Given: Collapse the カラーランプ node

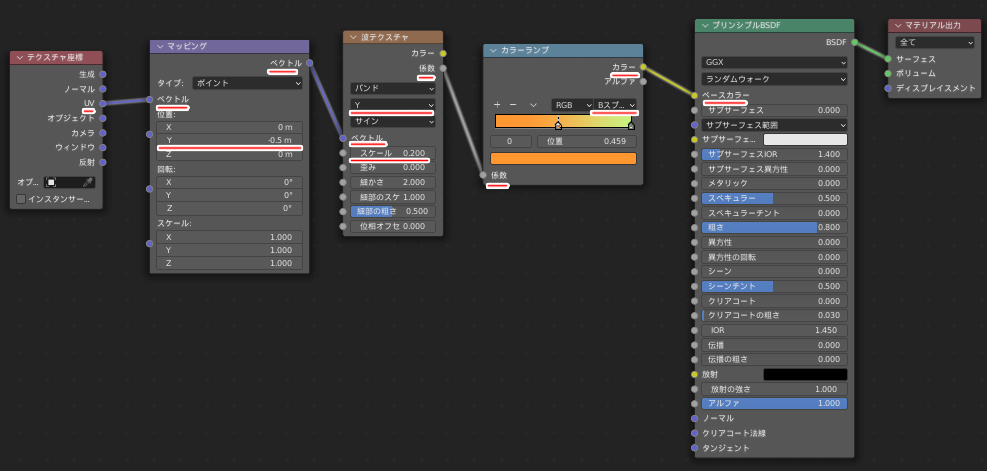Looking at the screenshot, I should [x=493, y=50].
